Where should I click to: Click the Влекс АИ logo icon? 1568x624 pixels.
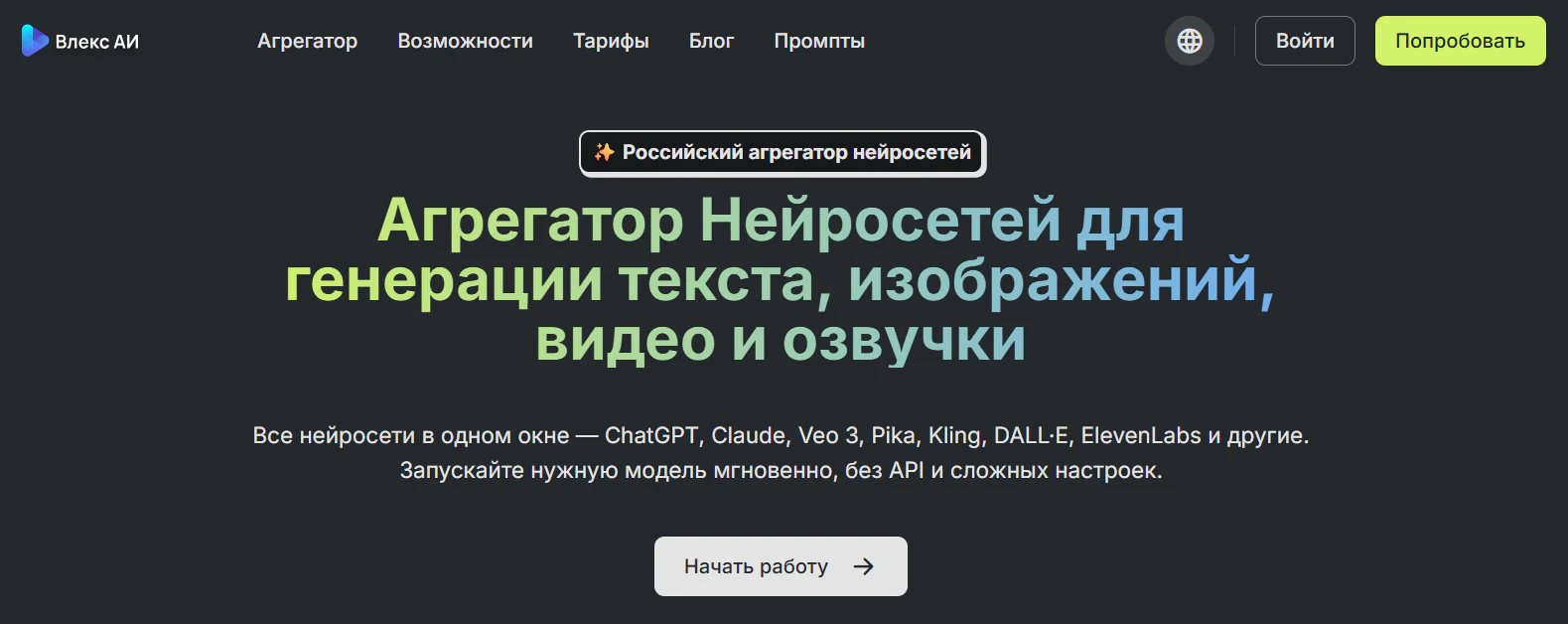click(35, 41)
